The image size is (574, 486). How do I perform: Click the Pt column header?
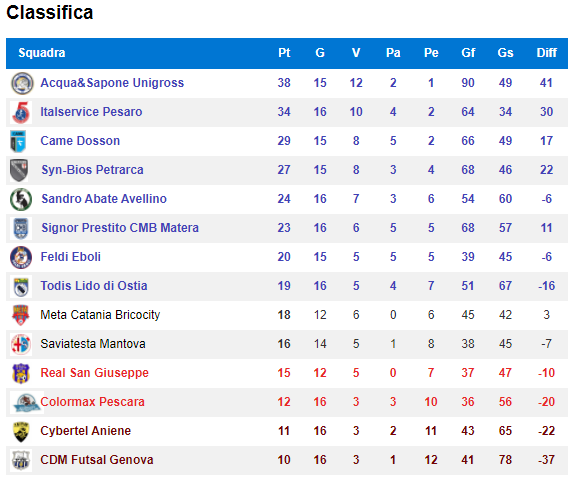[x=284, y=53]
